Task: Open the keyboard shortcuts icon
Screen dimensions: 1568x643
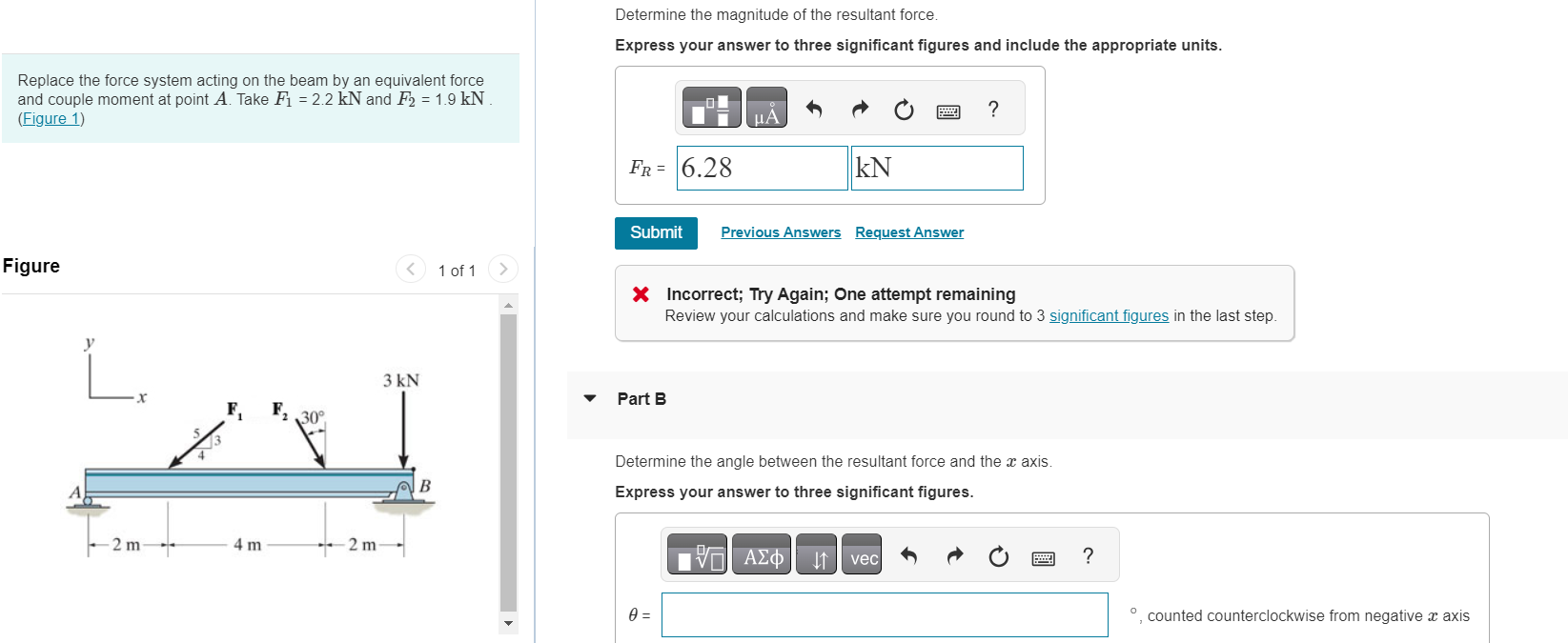Action: [947, 109]
